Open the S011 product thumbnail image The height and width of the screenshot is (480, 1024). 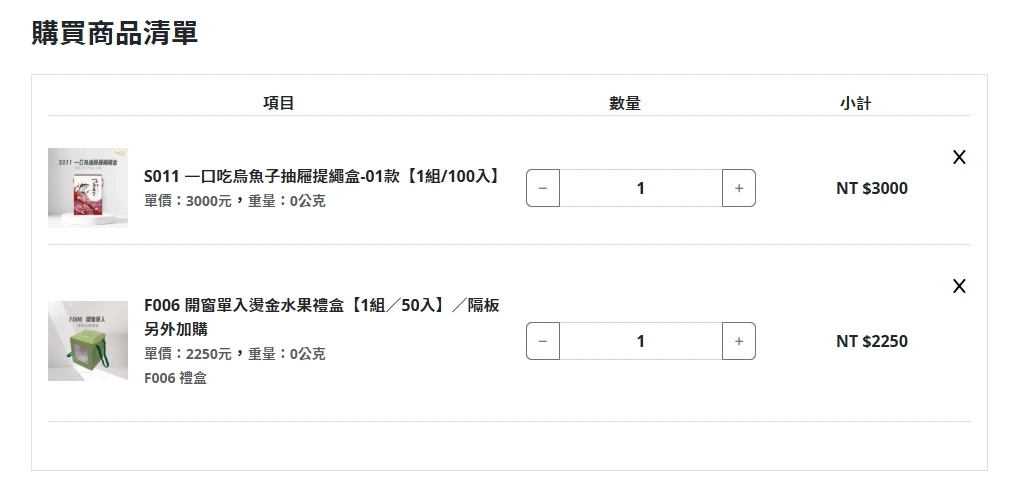pos(88,188)
